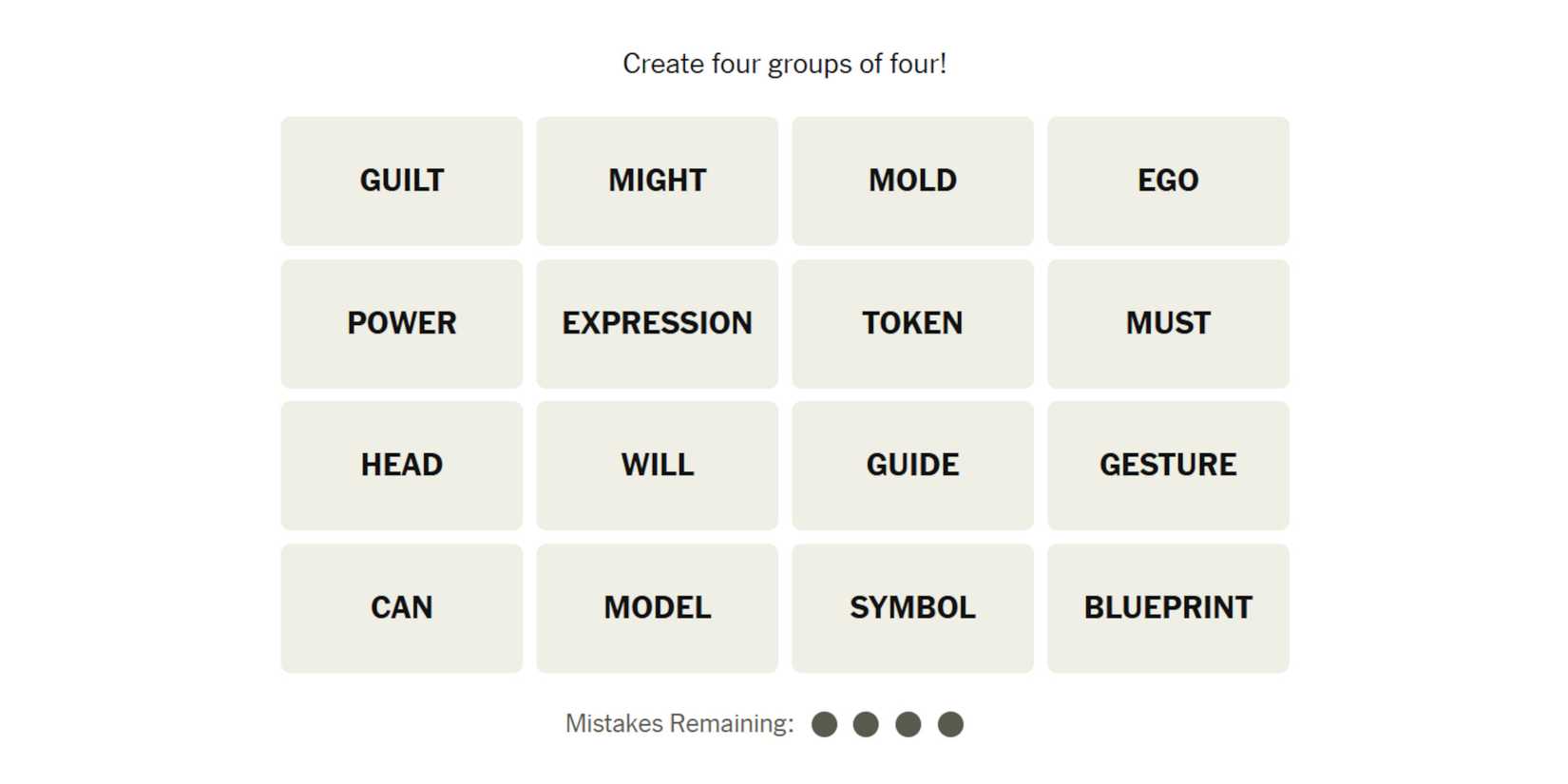This screenshot has height=784, width=1568.
Task: Select the GUIDE word tile
Action: (x=912, y=465)
